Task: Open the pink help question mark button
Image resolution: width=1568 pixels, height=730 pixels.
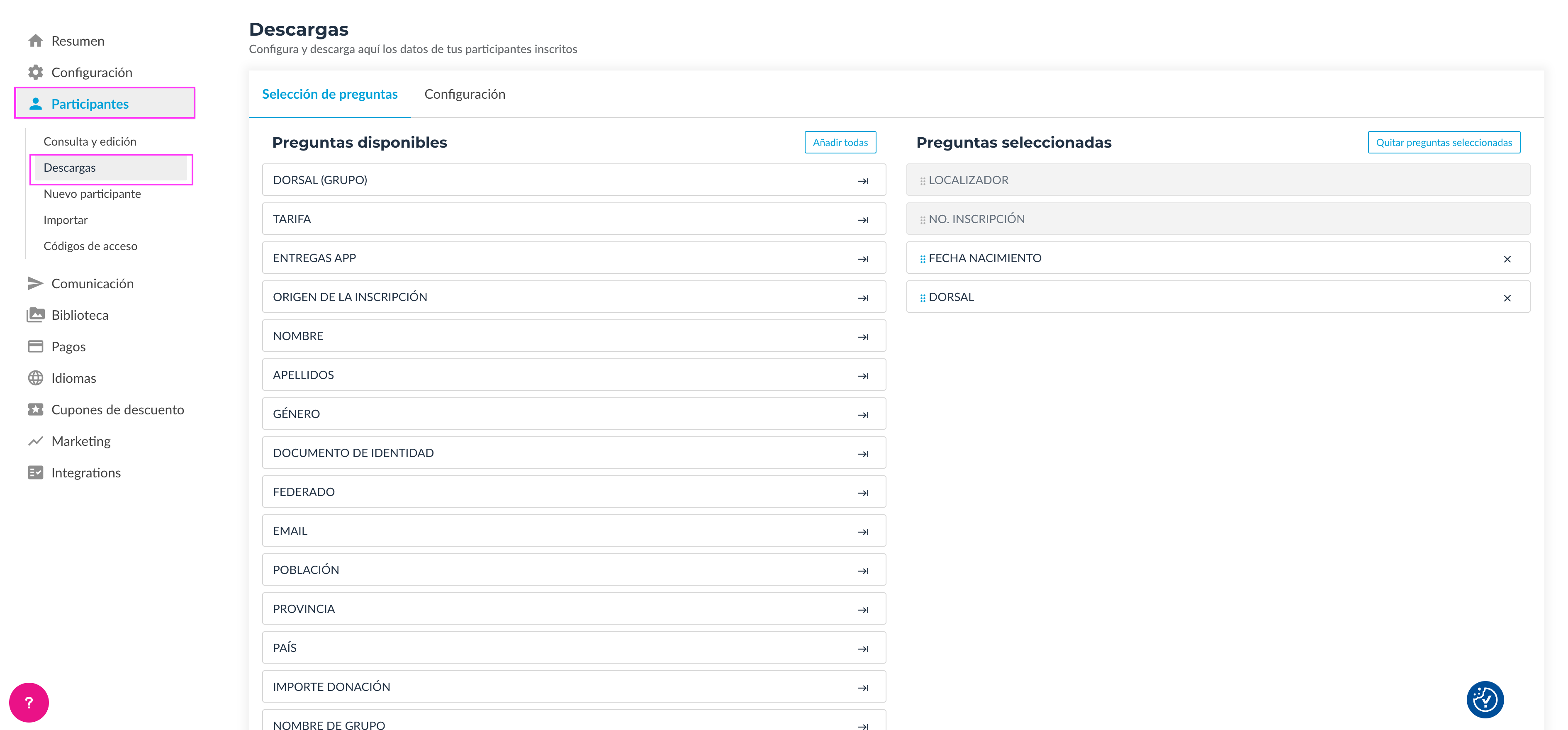Action: point(29,702)
